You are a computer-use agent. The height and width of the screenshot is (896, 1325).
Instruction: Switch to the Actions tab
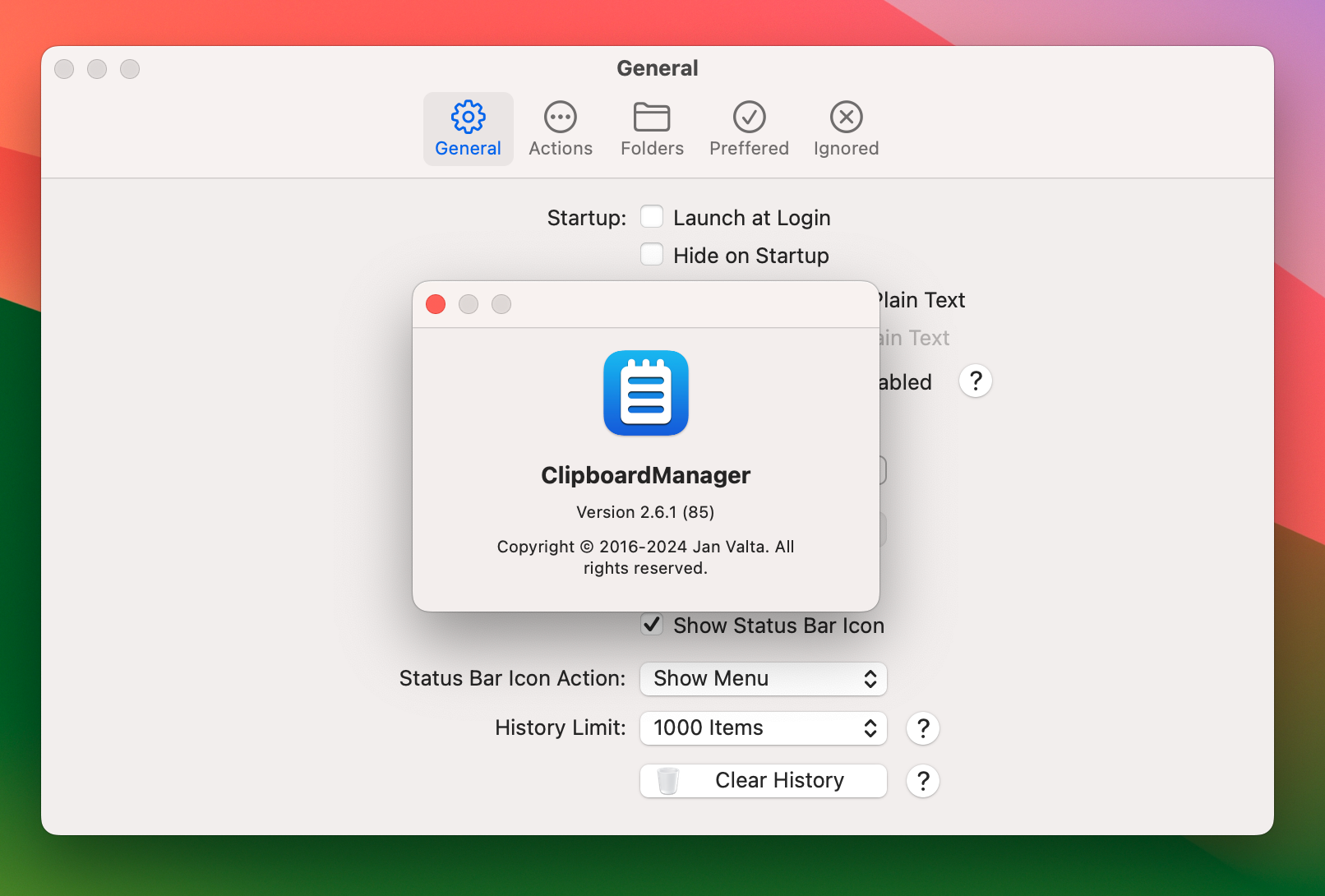click(x=561, y=129)
